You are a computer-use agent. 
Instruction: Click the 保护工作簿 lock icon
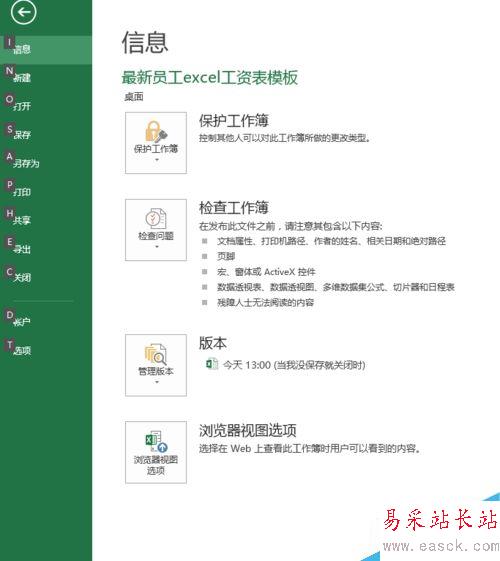[156, 131]
